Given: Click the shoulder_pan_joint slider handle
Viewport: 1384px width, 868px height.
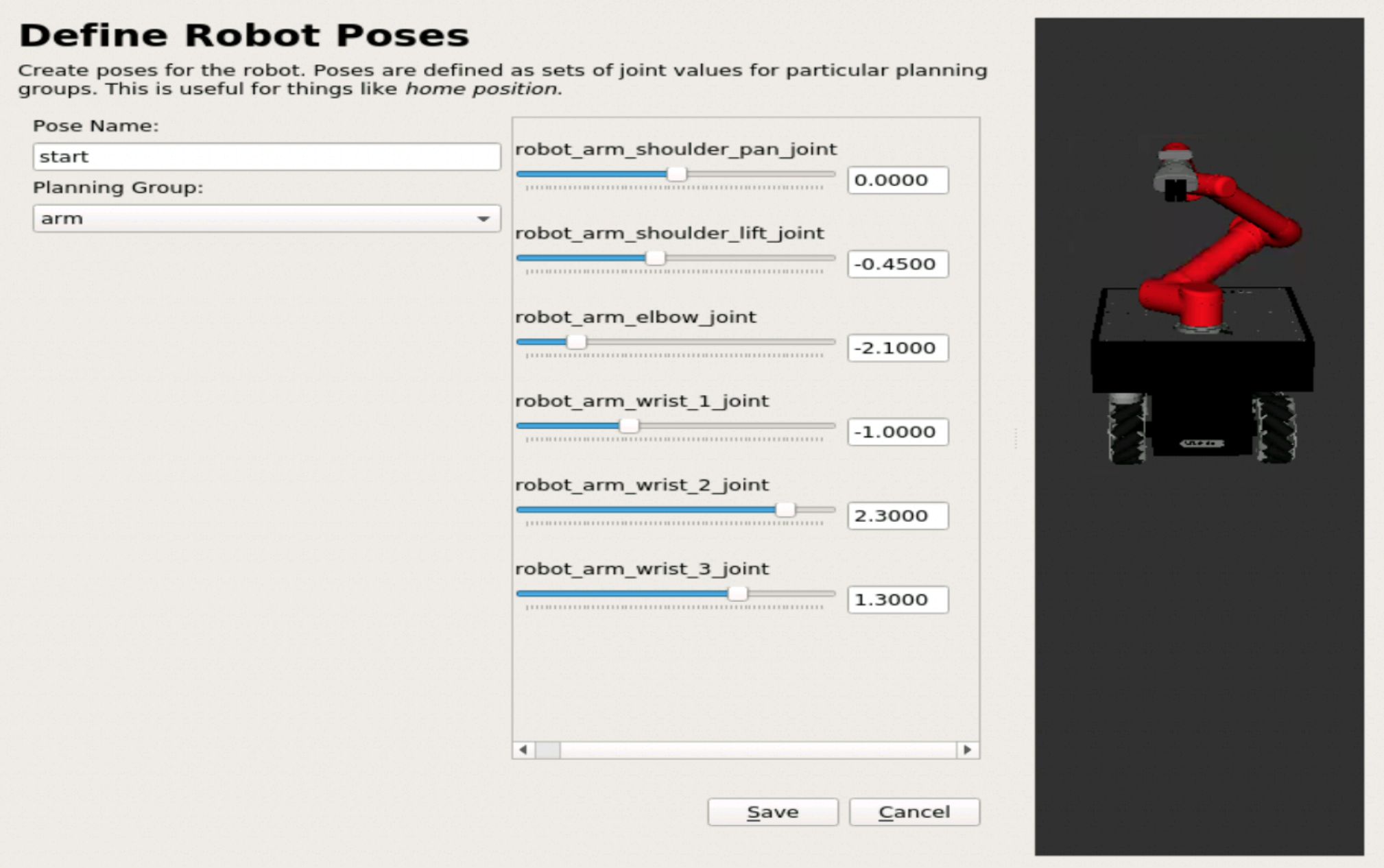Looking at the screenshot, I should coord(676,174).
